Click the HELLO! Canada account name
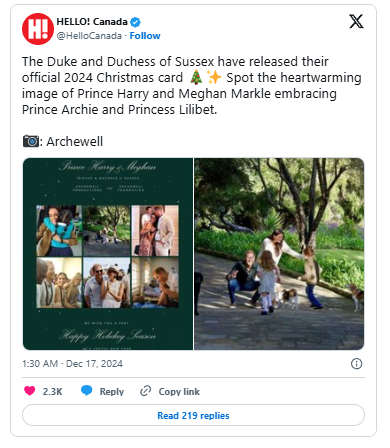This screenshot has width=390, height=448. point(92,22)
